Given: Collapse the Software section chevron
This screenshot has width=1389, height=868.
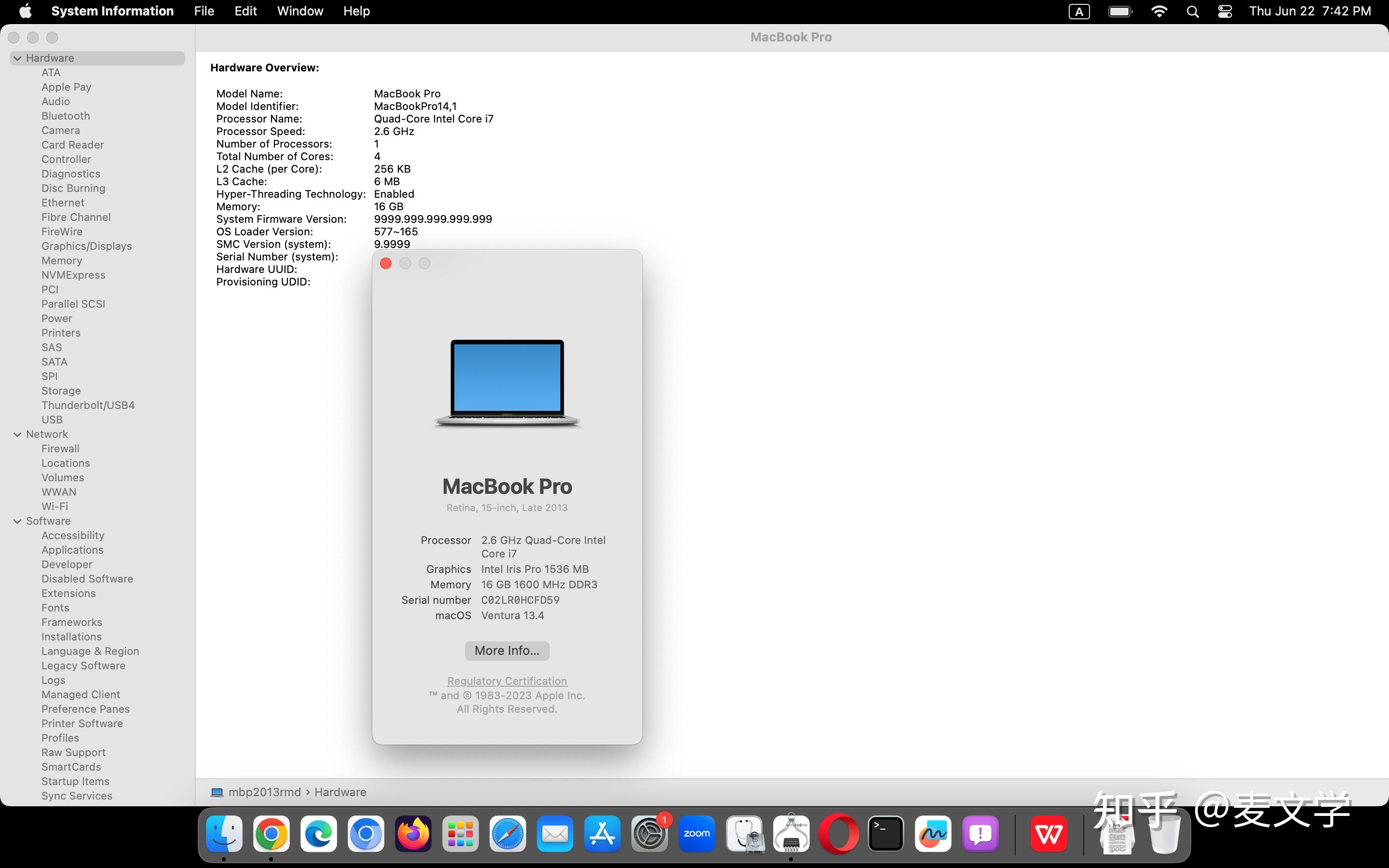Looking at the screenshot, I should click(x=17, y=521).
